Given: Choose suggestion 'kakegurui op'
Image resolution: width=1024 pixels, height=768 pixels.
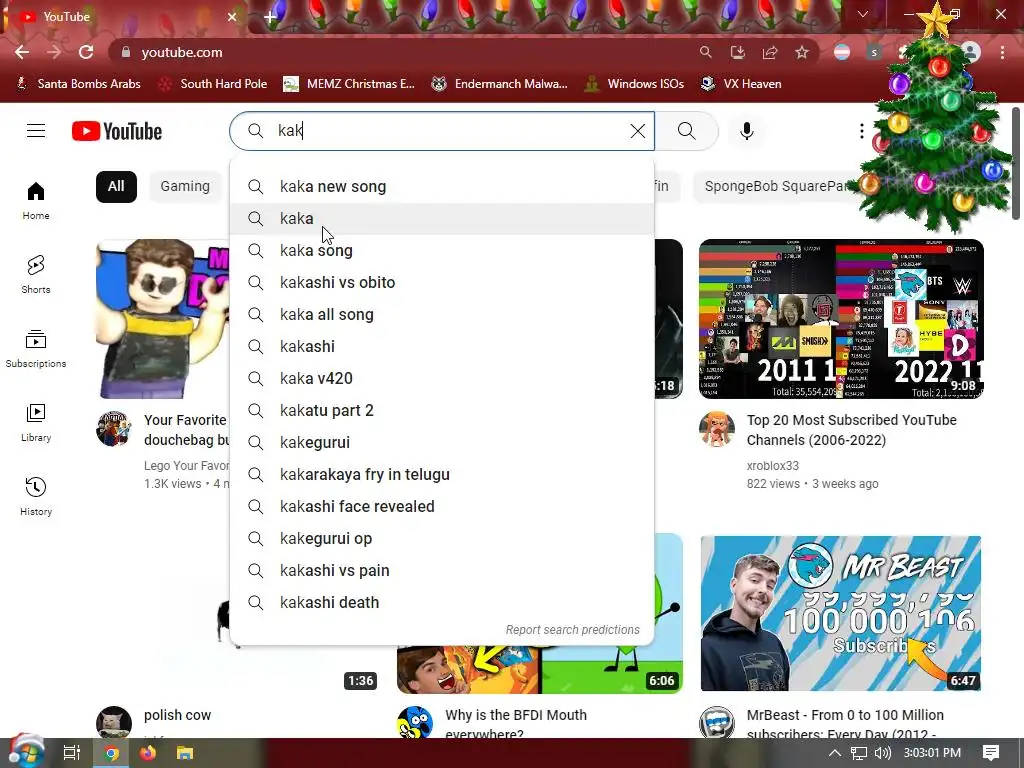Looking at the screenshot, I should click(x=442, y=539).
